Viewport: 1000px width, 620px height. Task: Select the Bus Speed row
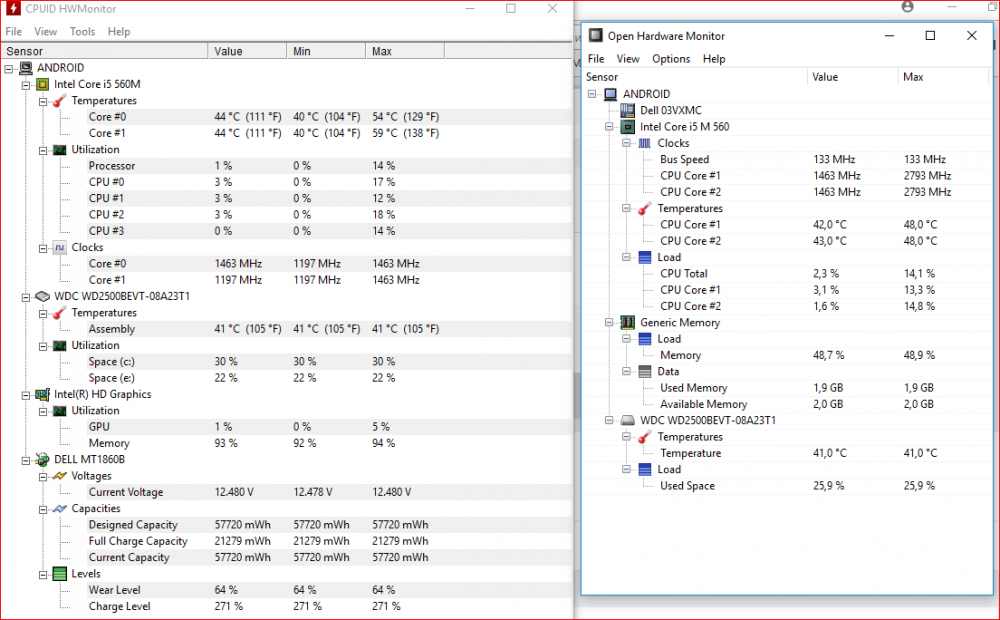pos(787,159)
